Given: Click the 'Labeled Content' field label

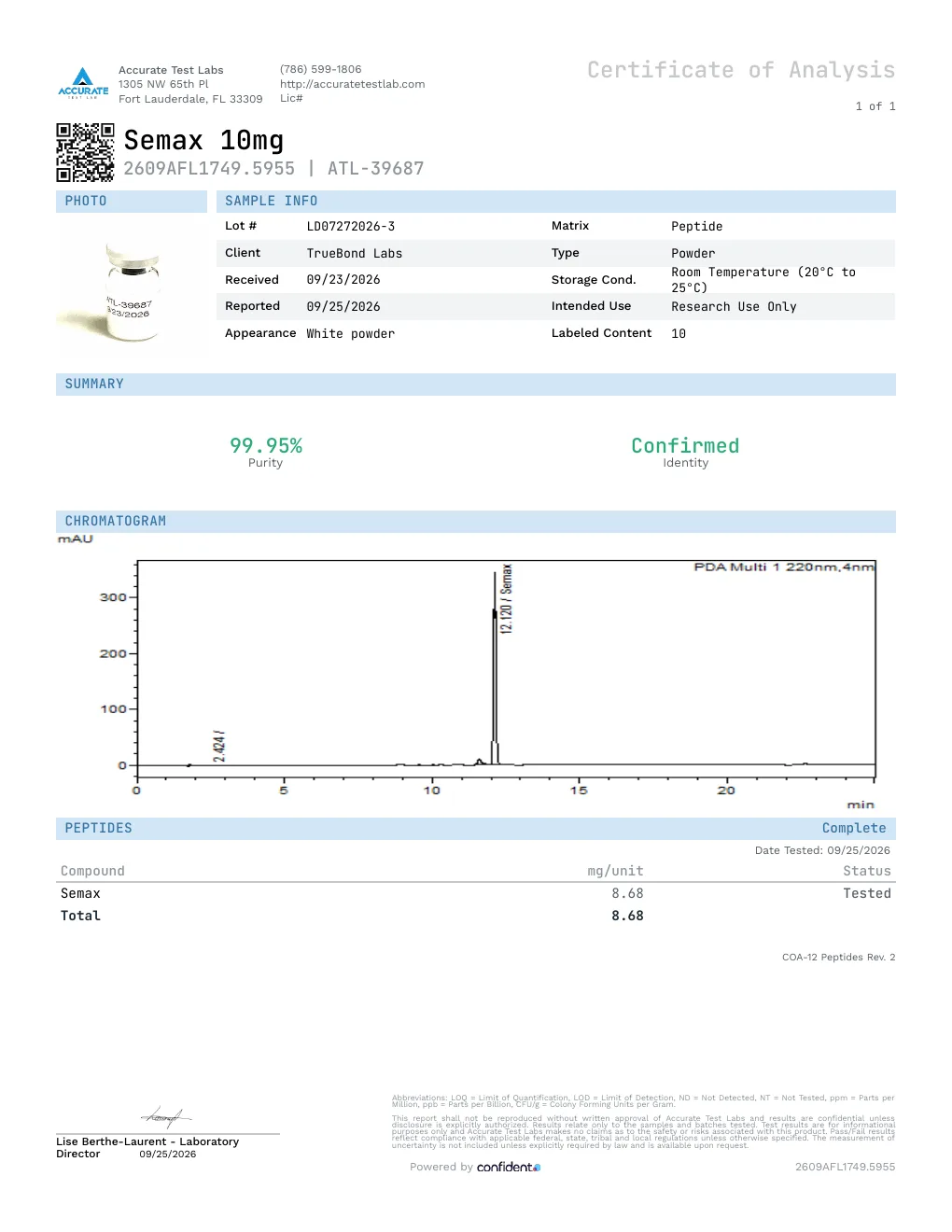Looking at the screenshot, I should point(601,333).
